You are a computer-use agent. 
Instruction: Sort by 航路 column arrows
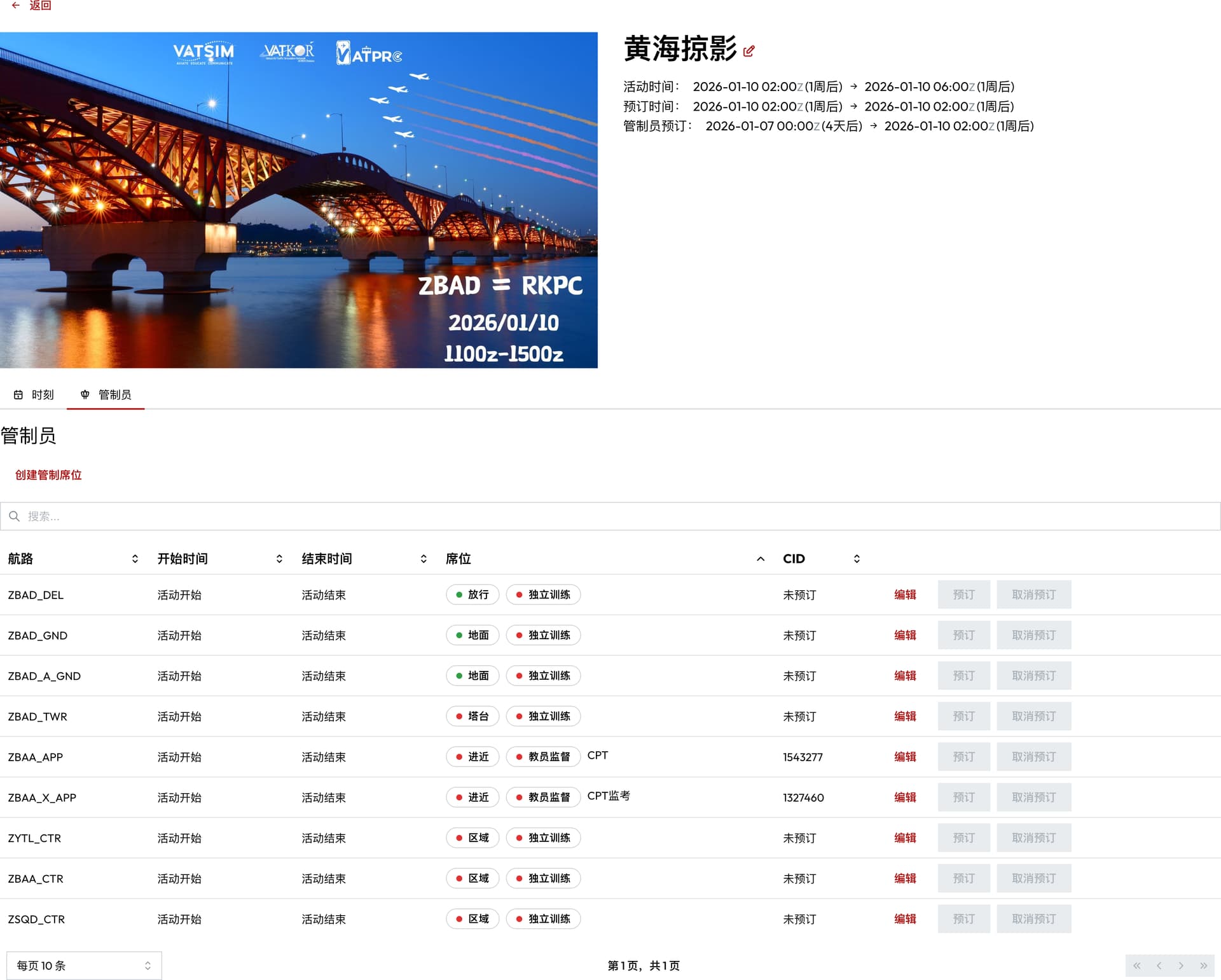(135, 559)
